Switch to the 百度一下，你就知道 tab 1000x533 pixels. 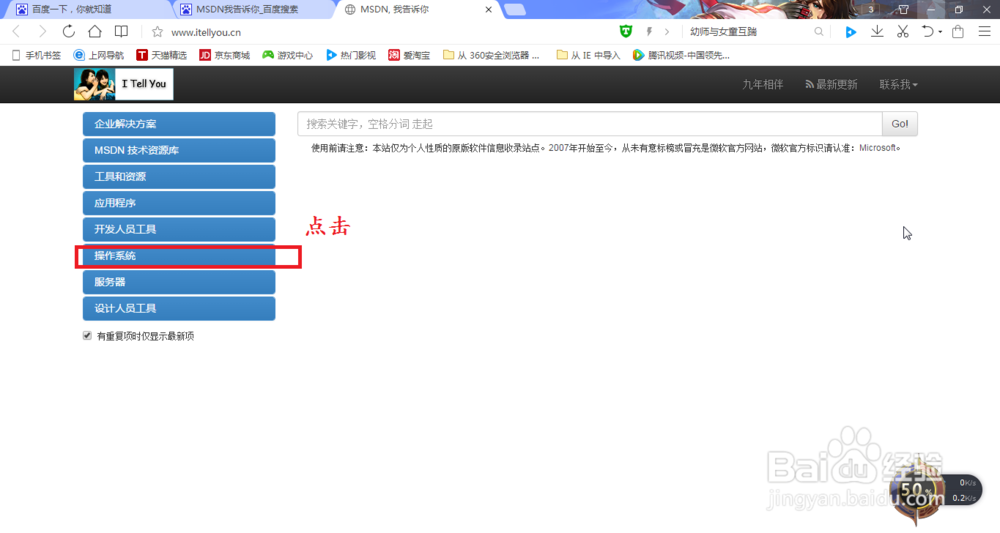click(x=86, y=10)
